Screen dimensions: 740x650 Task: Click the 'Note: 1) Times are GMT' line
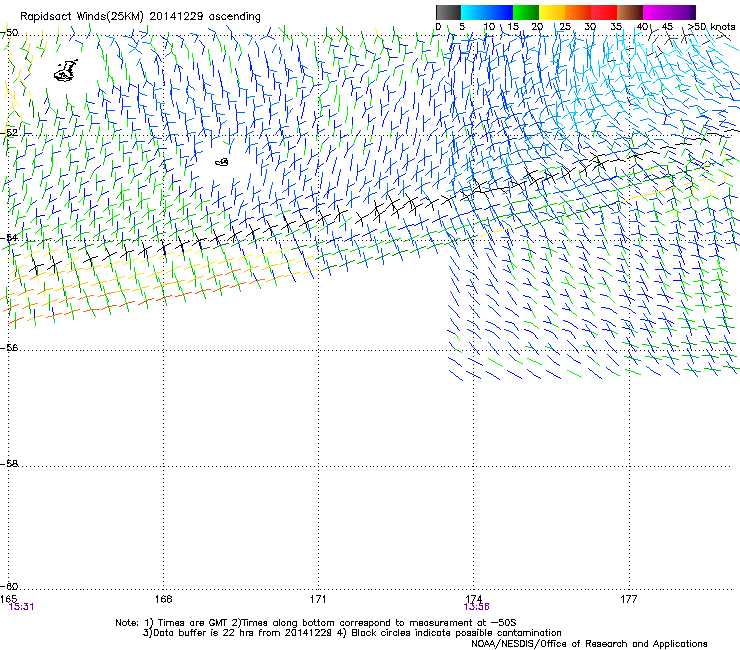[316, 623]
